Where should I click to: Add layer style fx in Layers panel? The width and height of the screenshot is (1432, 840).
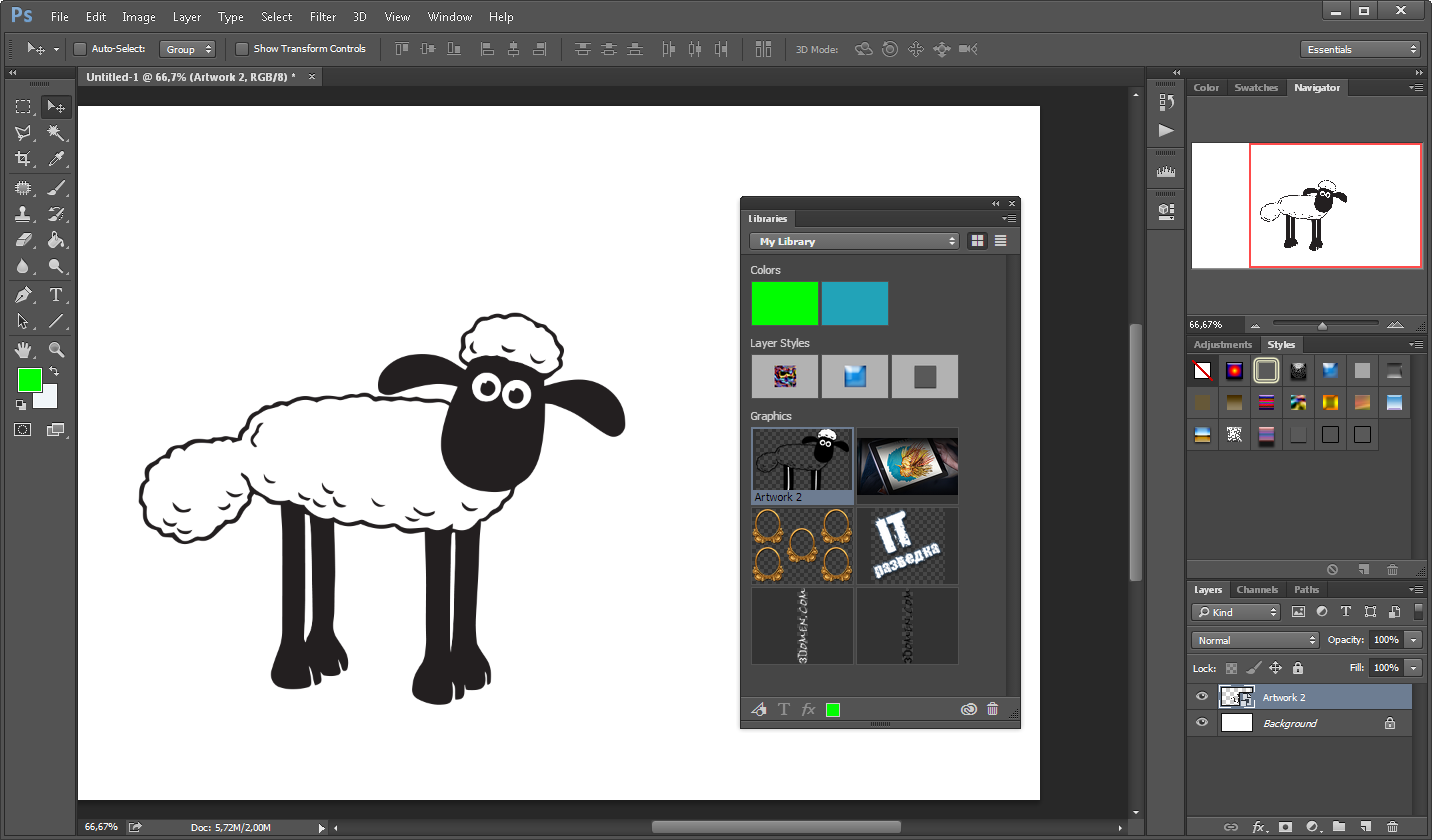pyautogui.click(x=1259, y=827)
